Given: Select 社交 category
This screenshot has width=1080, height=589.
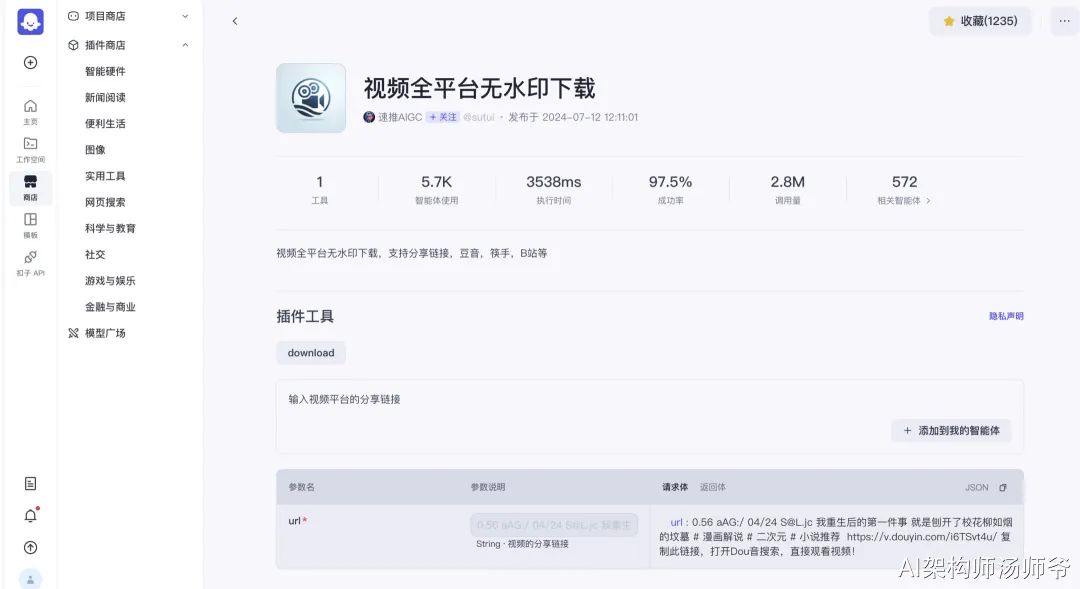Looking at the screenshot, I should tap(95, 254).
